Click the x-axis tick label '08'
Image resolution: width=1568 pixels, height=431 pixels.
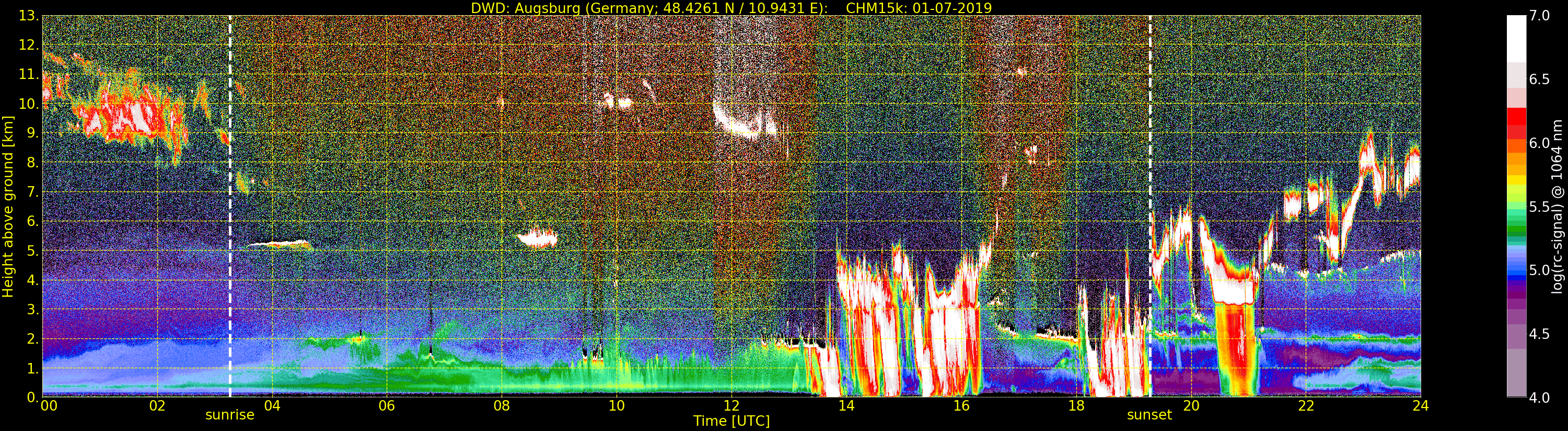coord(502,405)
